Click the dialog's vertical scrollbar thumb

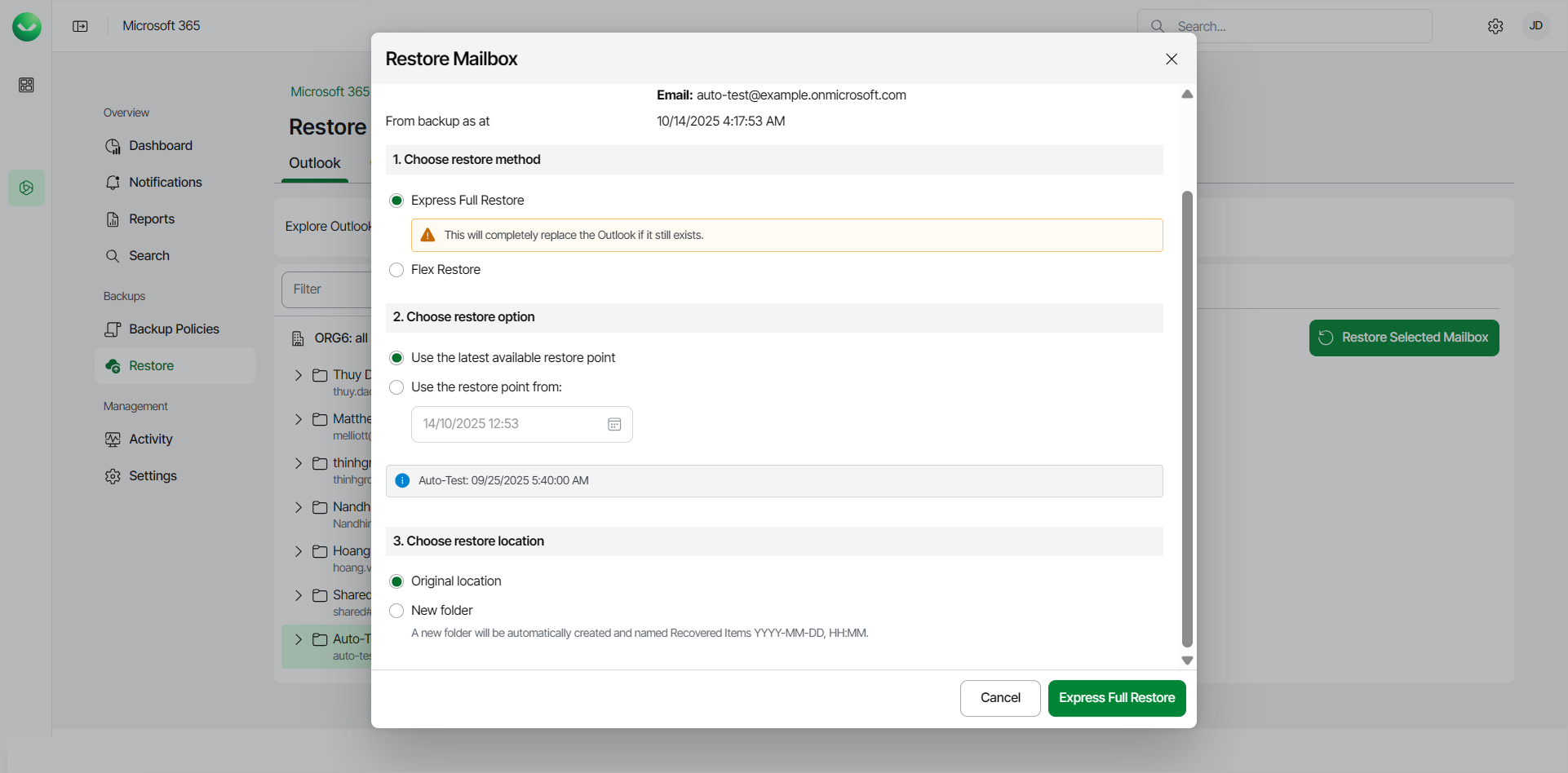point(1187,416)
